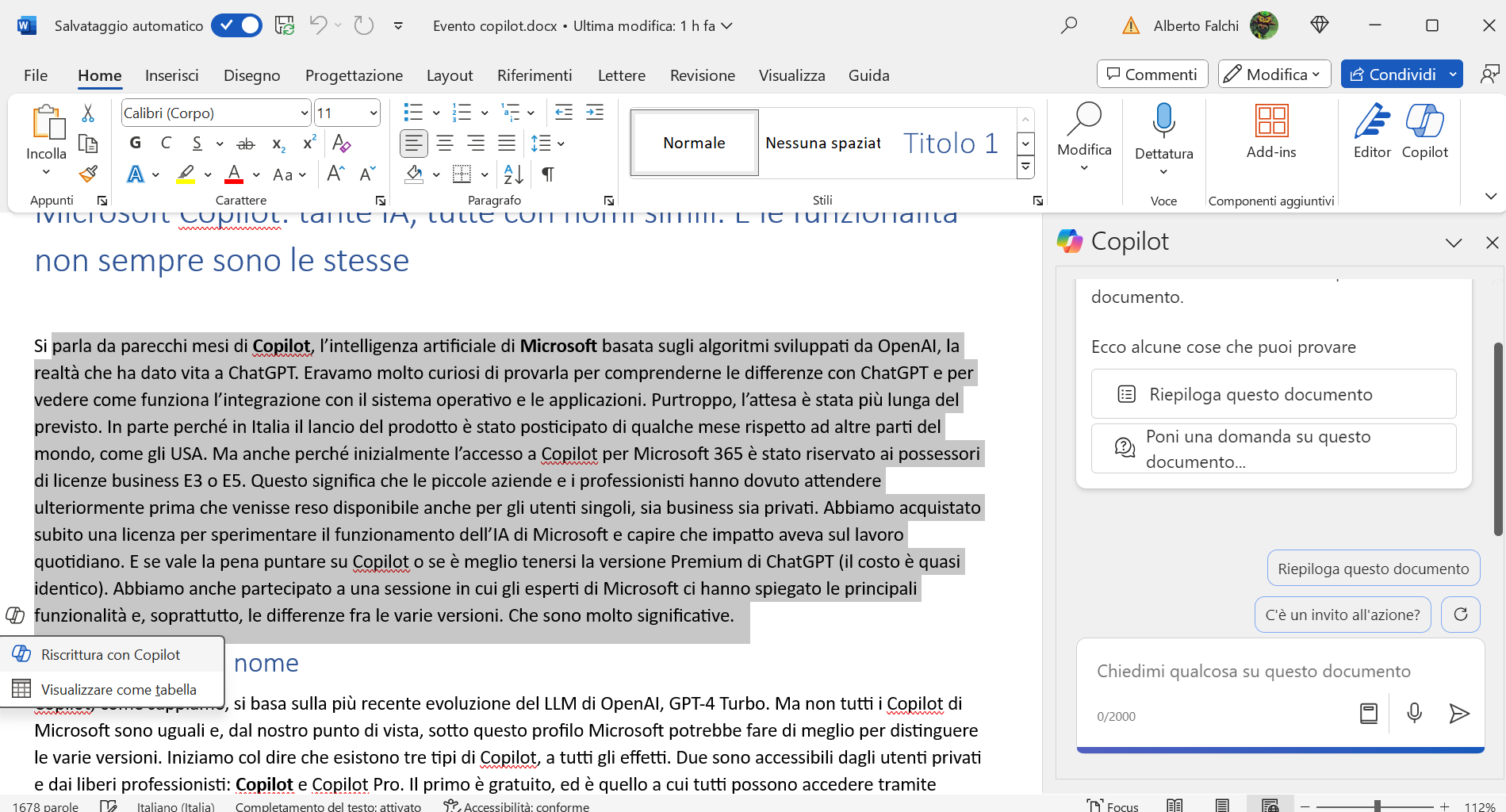Image resolution: width=1506 pixels, height=812 pixels.
Task: Toggle Salvataggio automatico switch
Action: pos(237,25)
